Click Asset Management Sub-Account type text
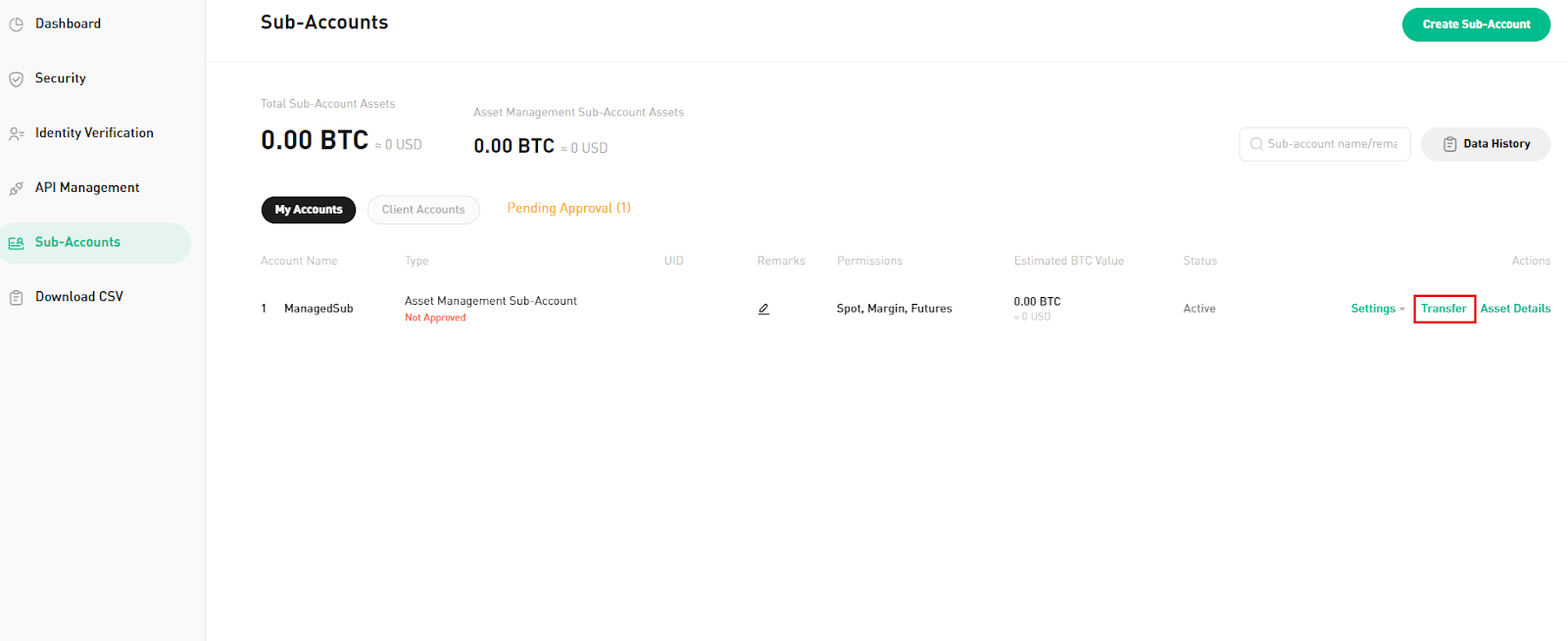This screenshot has width=1568, height=641. click(491, 301)
